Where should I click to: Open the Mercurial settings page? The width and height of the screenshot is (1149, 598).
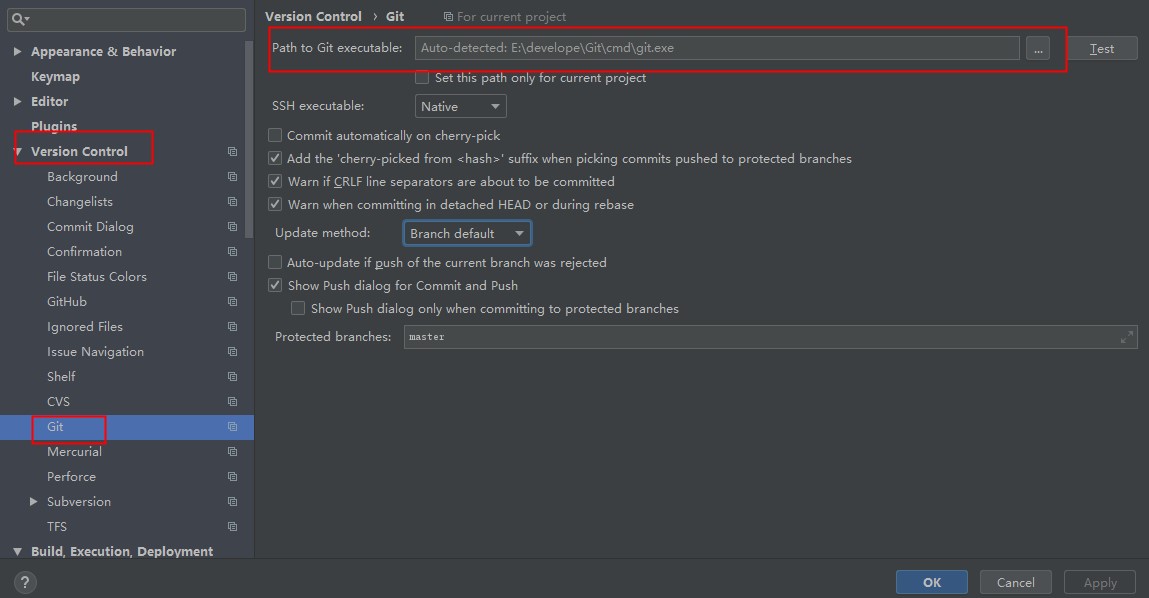coord(74,452)
